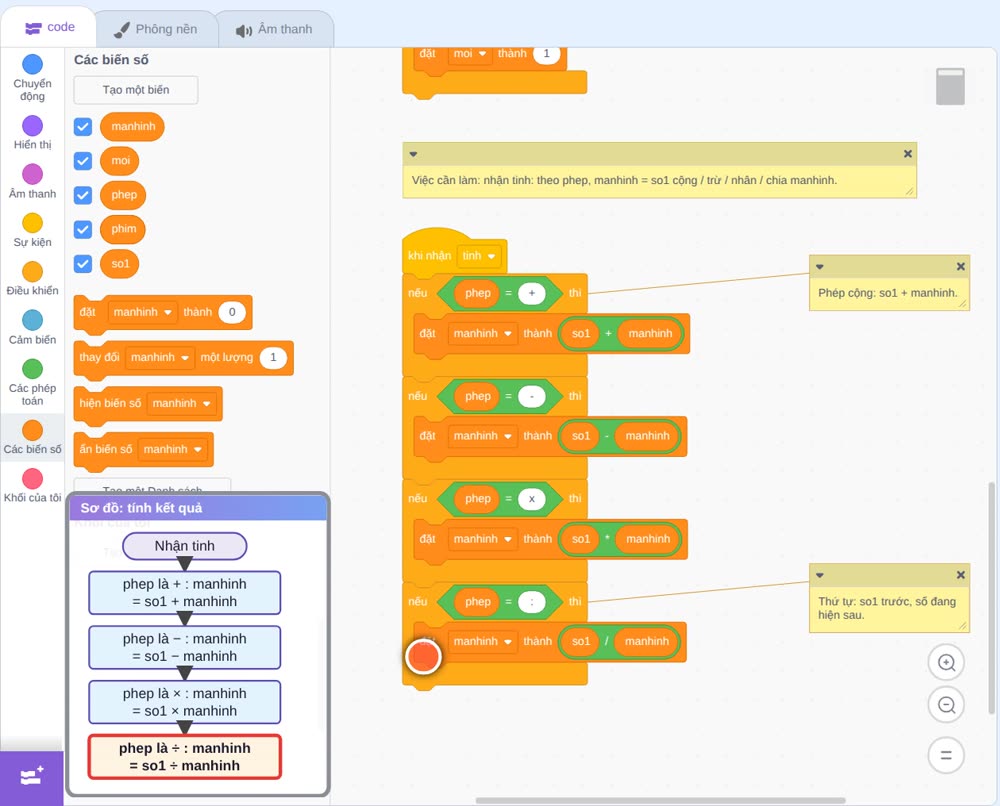Open variable dropdown in 'hiện biến số' block
The image size is (1000, 806).
tap(181, 404)
